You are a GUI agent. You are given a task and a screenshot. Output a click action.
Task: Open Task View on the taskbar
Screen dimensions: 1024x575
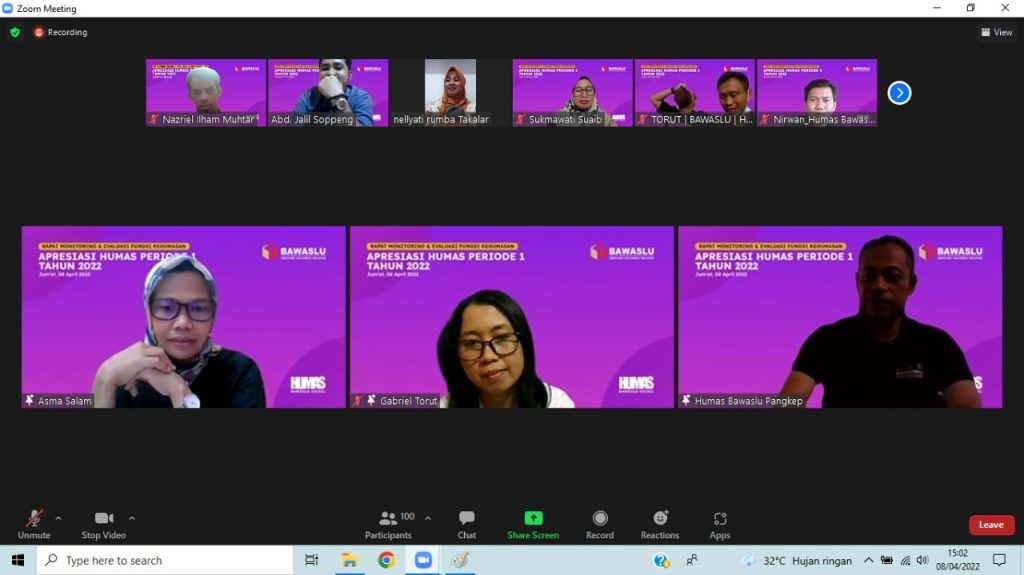tap(312, 560)
